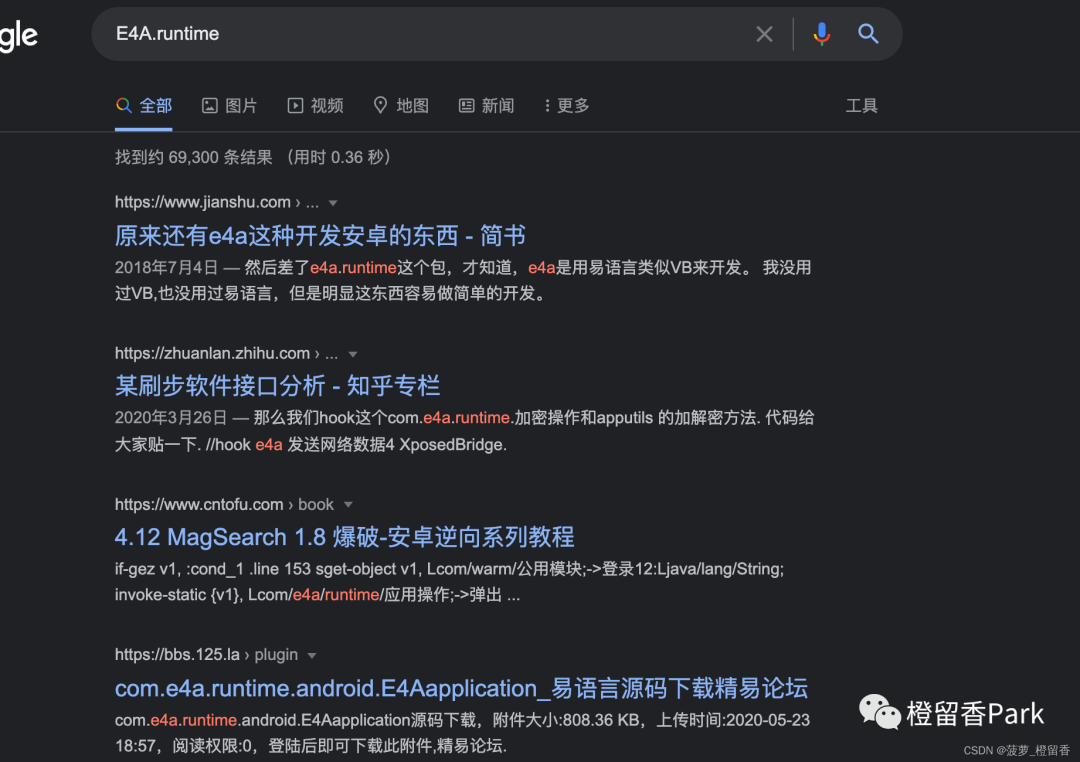Open result 原来还有e4a这种开发安卓的东西 - 简书
The width and height of the screenshot is (1080, 762).
pyautogui.click(x=320, y=236)
